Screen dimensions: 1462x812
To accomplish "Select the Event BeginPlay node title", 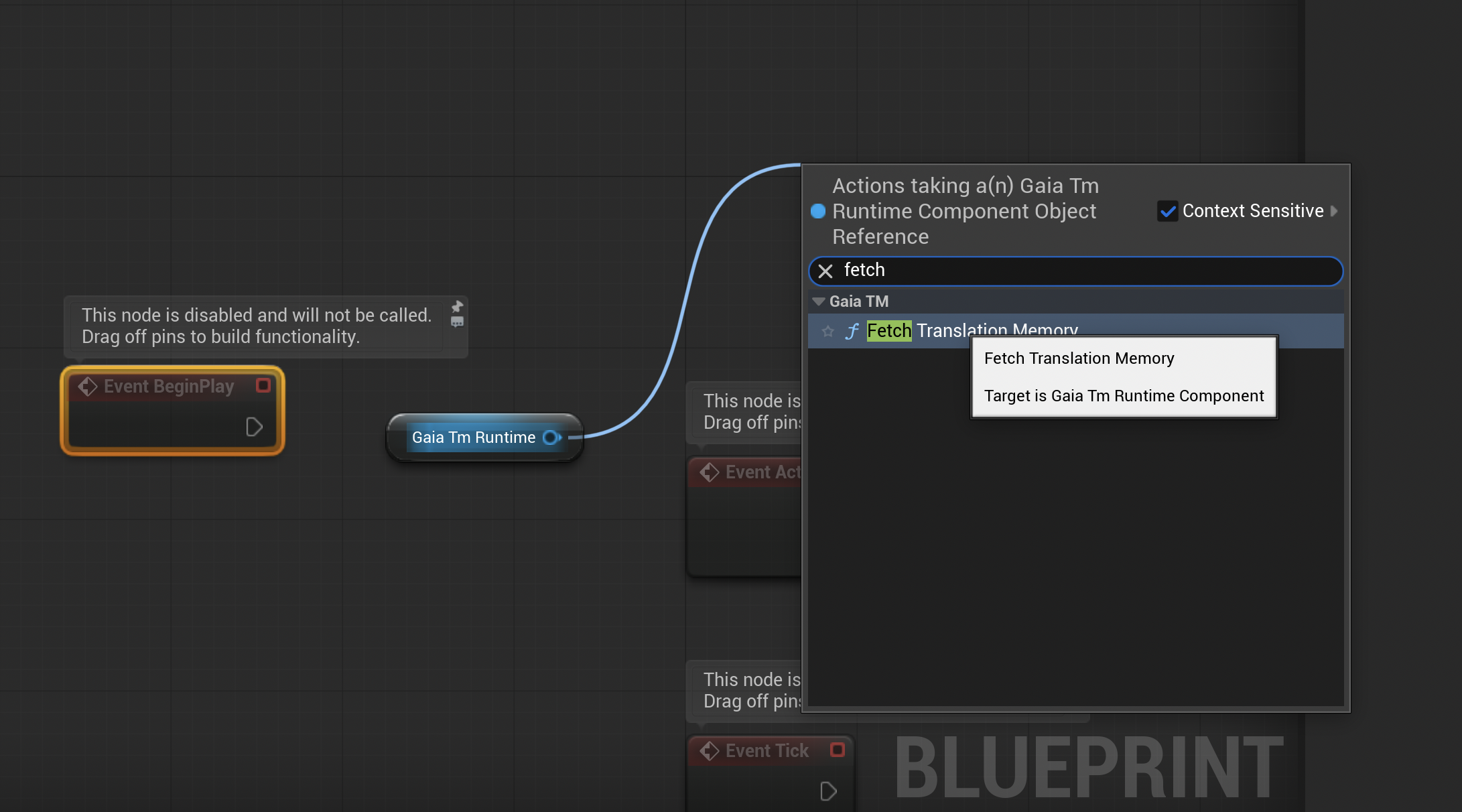I will [x=169, y=387].
